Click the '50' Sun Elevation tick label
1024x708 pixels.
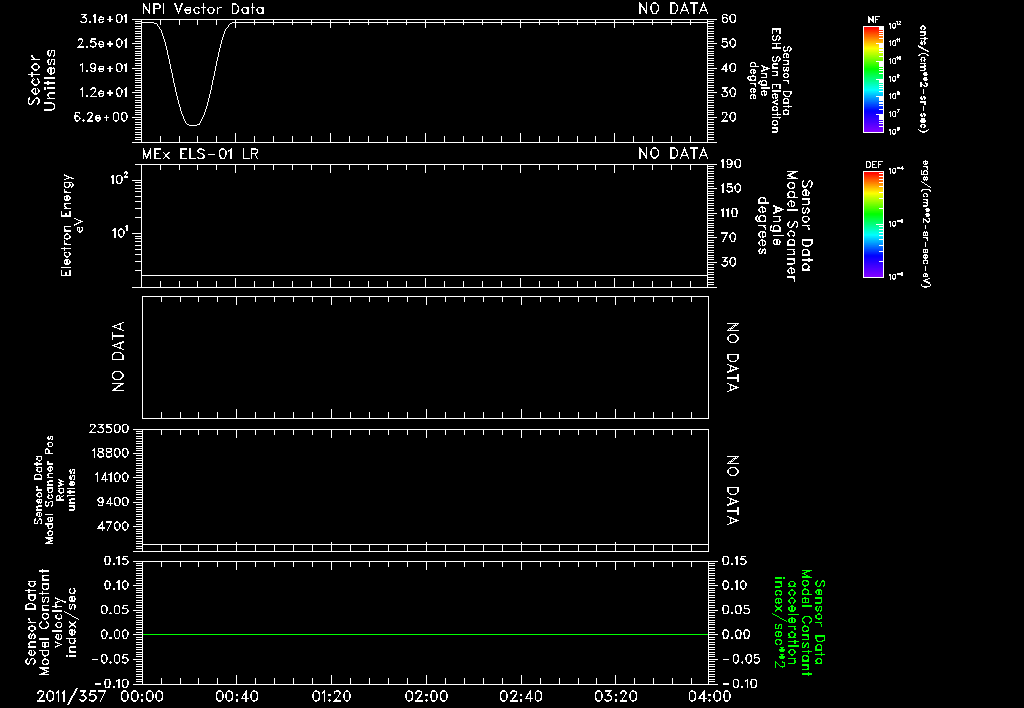point(729,43)
